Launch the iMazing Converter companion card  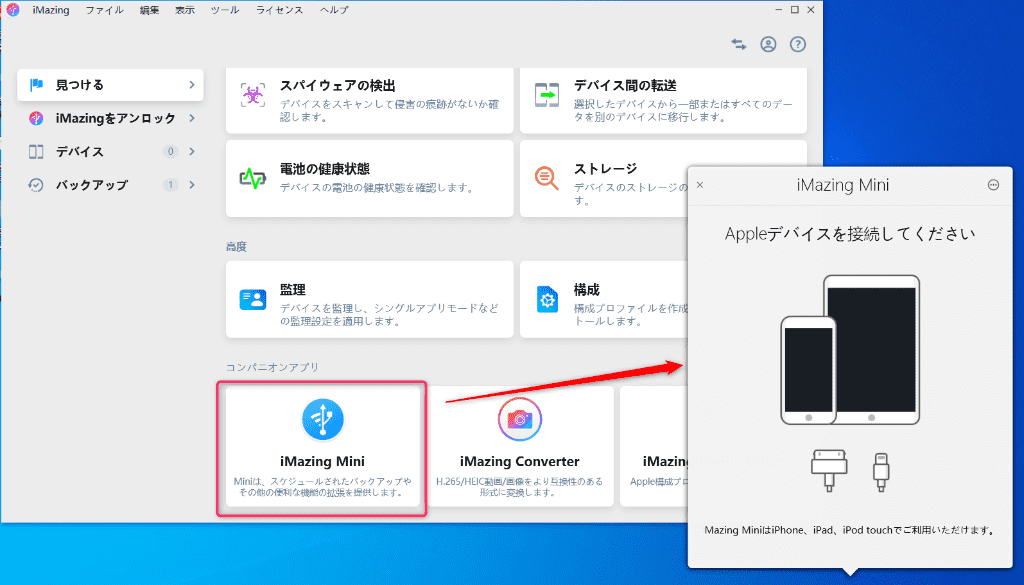[520, 447]
